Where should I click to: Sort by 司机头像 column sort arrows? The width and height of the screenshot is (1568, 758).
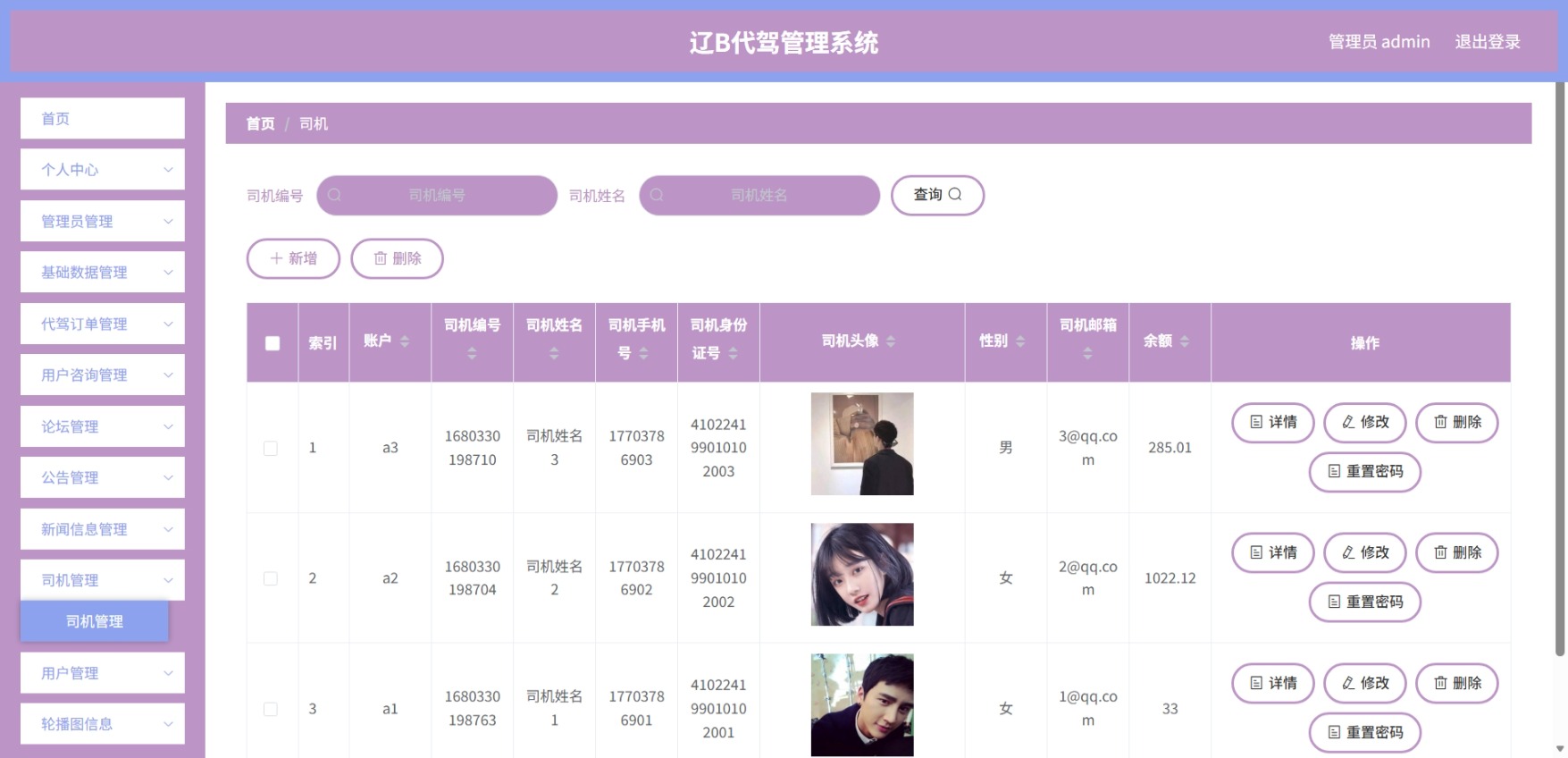(x=891, y=341)
